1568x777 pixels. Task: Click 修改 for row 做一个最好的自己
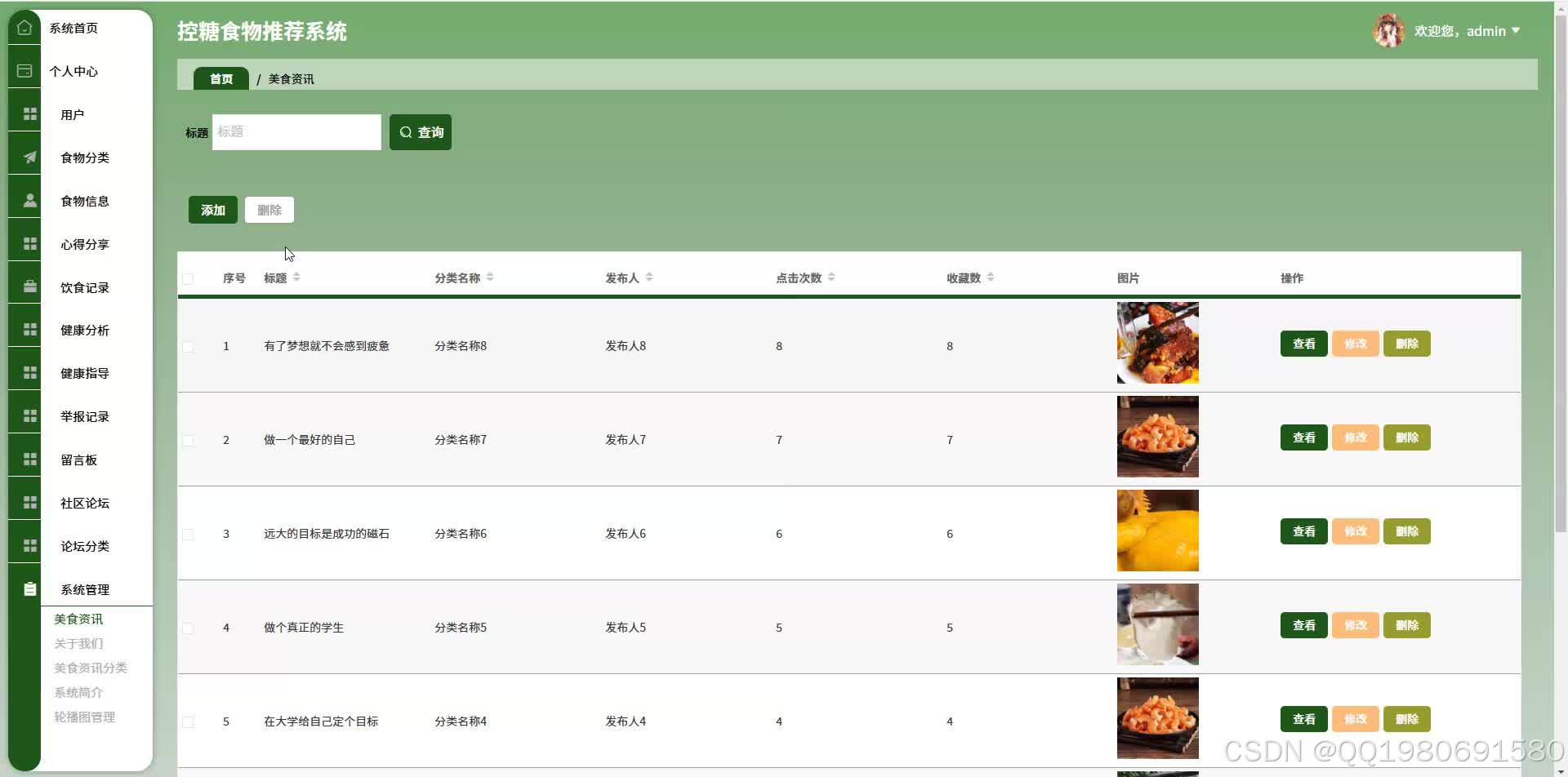click(1356, 437)
